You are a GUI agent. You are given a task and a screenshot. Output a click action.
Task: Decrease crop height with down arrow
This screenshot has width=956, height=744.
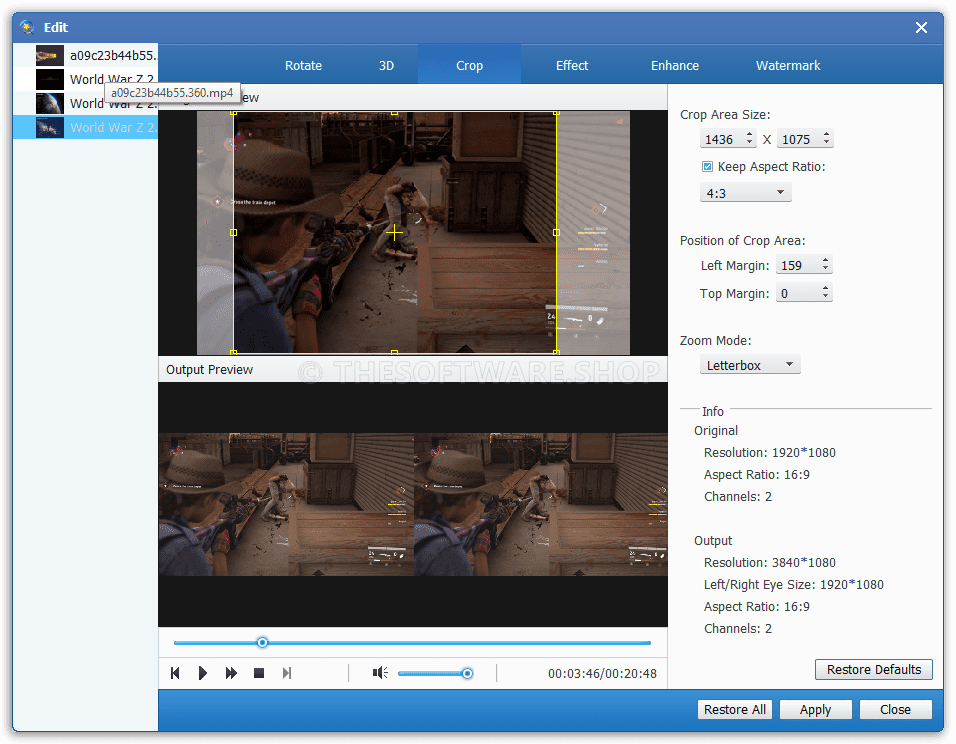click(x=827, y=143)
